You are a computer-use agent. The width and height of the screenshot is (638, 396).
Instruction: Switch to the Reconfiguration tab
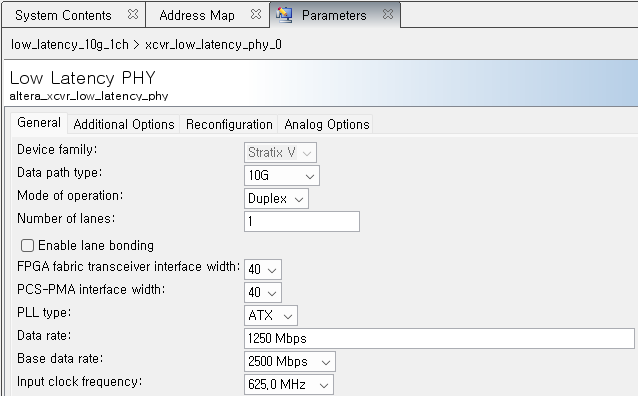pos(229,124)
